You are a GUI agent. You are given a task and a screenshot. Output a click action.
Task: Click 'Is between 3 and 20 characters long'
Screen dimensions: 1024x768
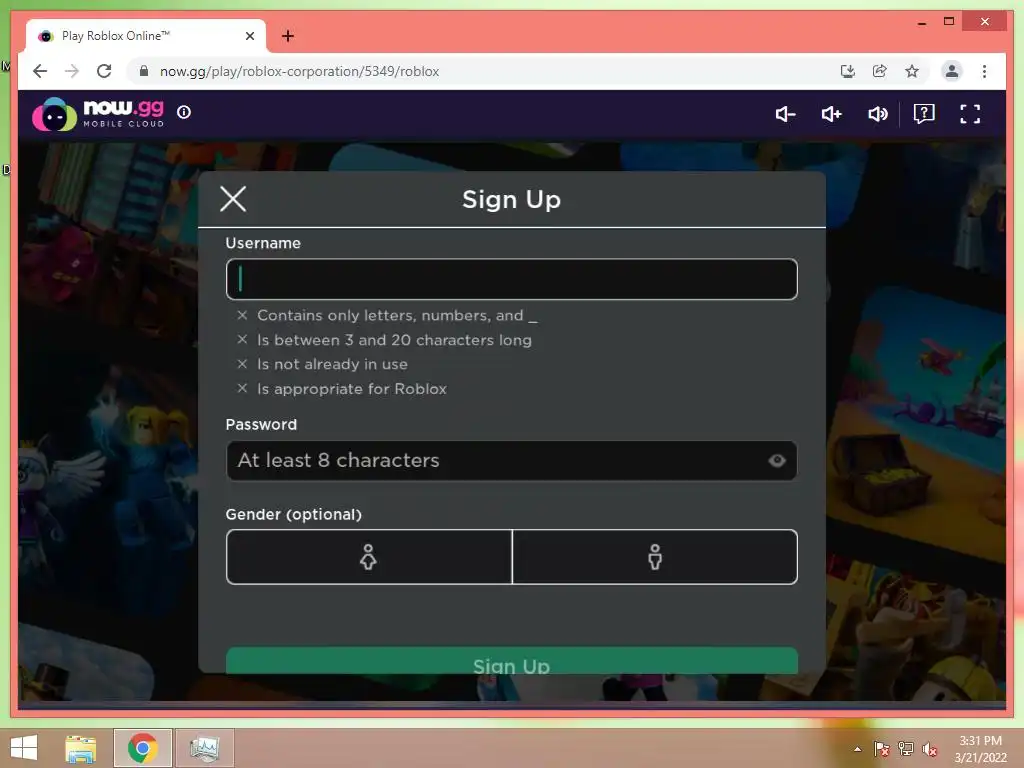[394, 340]
